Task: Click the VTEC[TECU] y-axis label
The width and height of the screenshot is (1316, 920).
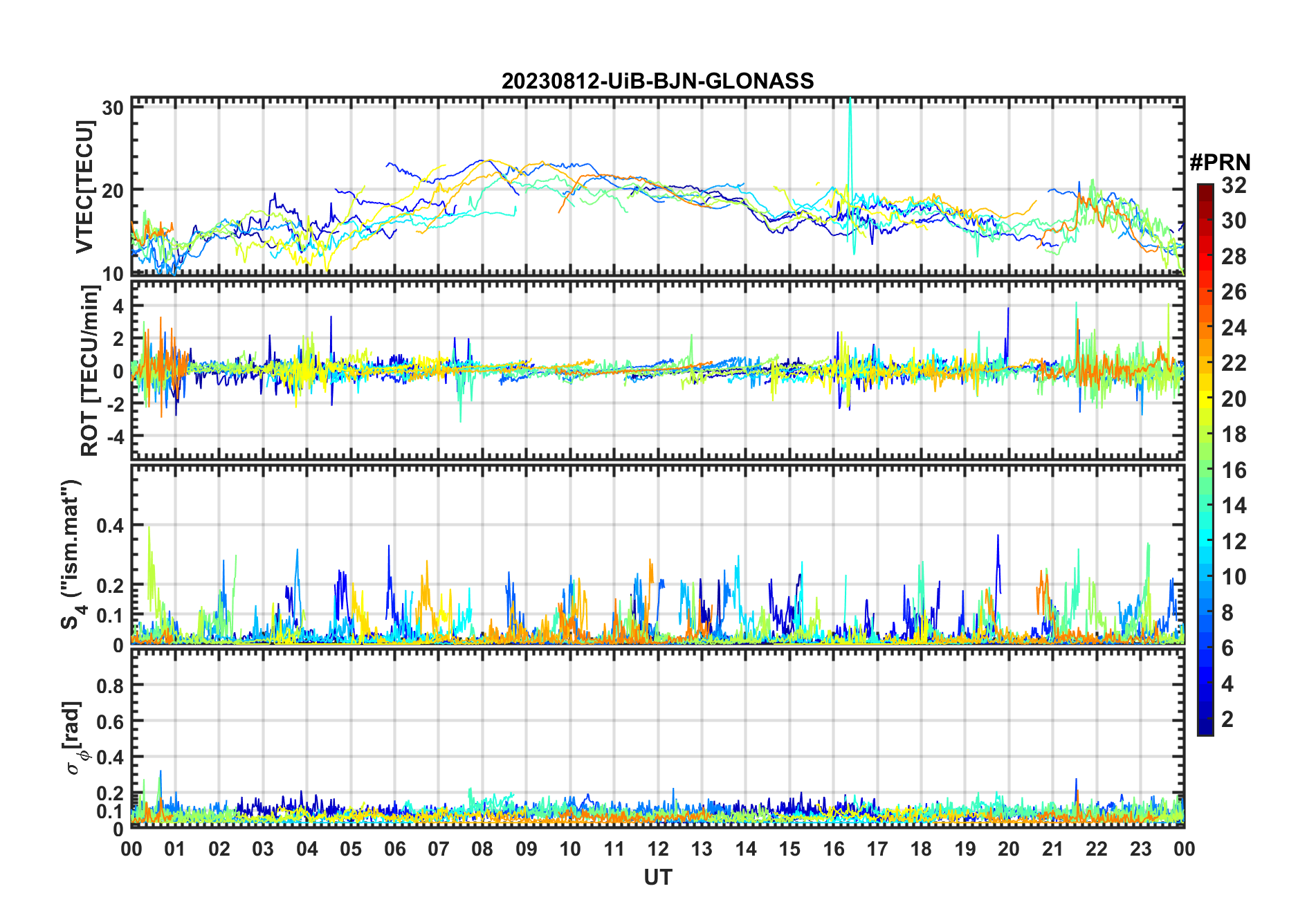Action: tap(84, 187)
